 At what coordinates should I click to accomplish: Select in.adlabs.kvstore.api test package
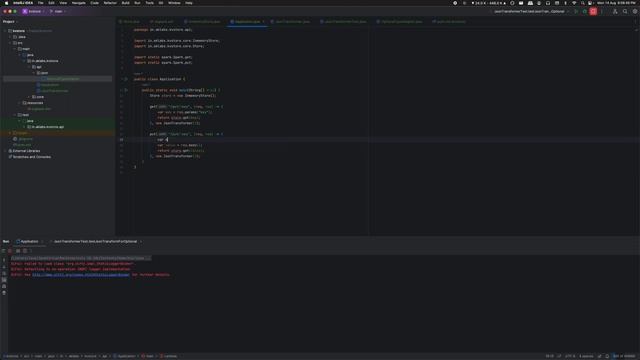click(46, 127)
